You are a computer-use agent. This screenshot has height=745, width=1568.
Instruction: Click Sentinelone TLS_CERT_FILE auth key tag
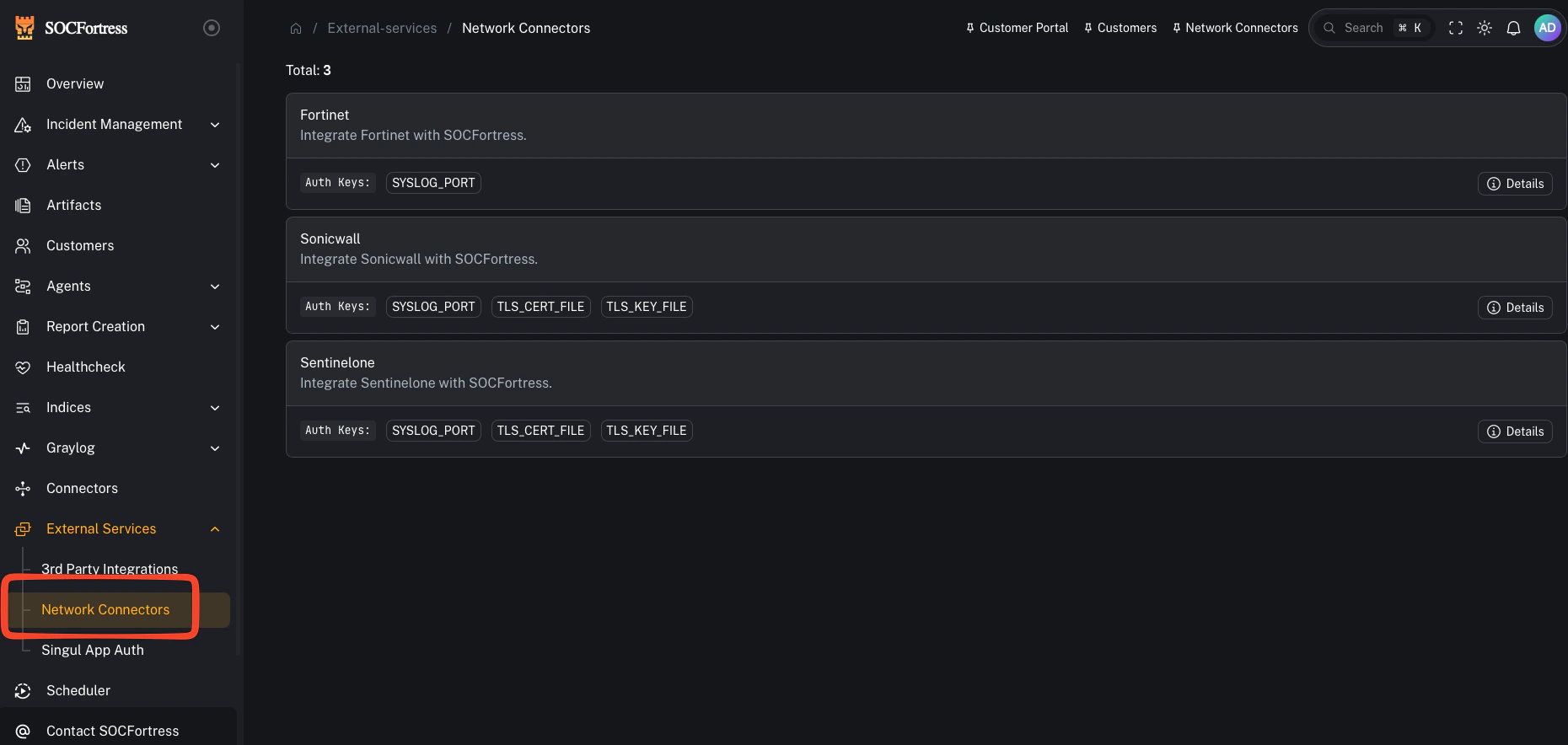pyautogui.click(x=540, y=431)
